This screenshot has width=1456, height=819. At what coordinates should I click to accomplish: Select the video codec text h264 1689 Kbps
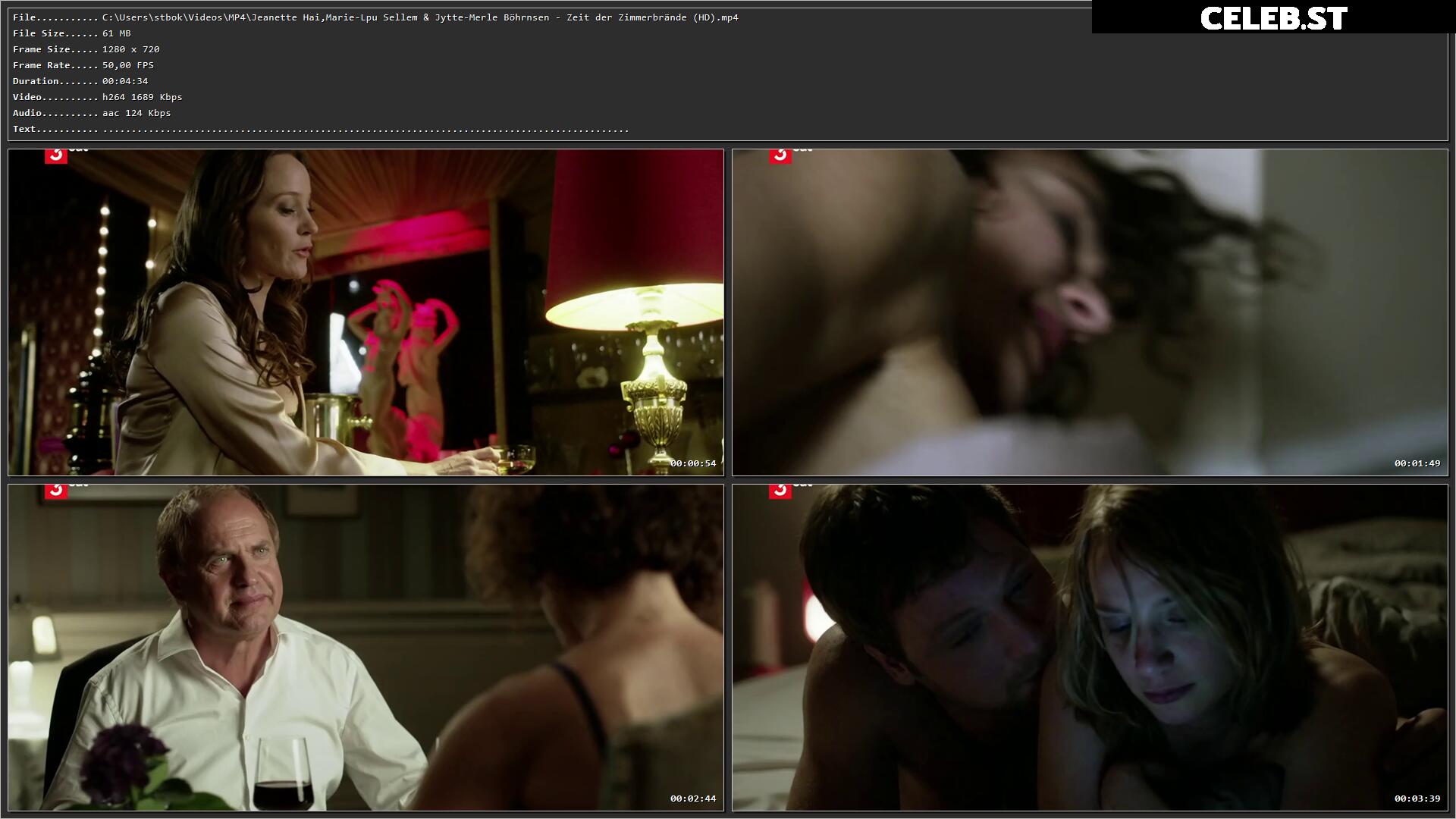click(x=143, y=97)
